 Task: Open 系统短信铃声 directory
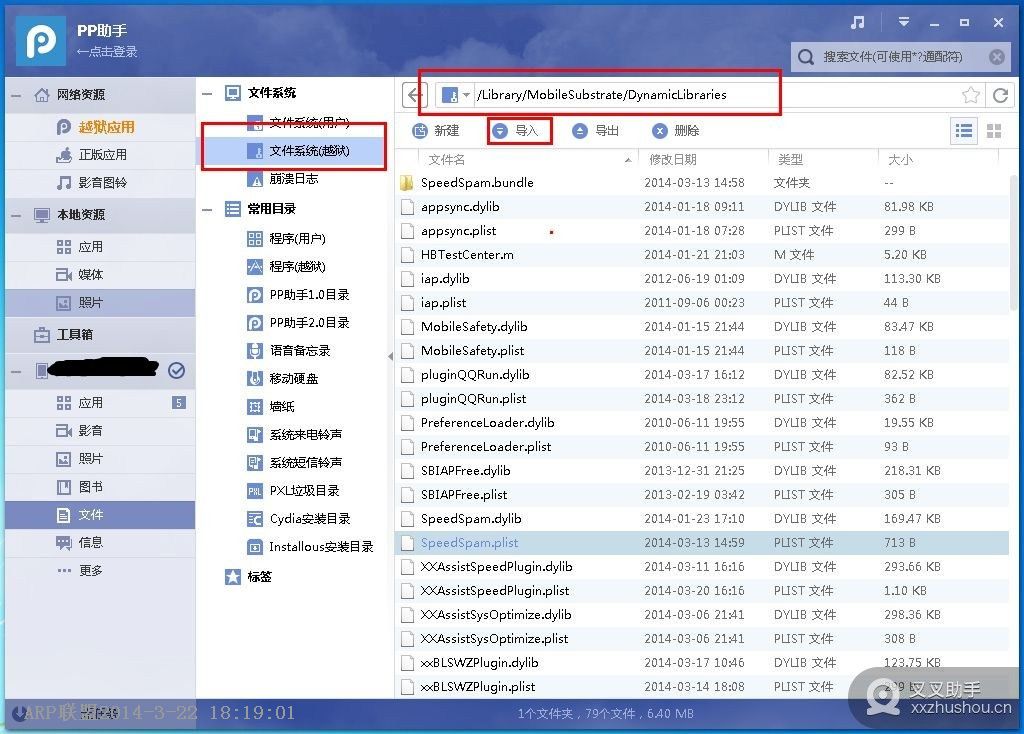tap(295, 463)
